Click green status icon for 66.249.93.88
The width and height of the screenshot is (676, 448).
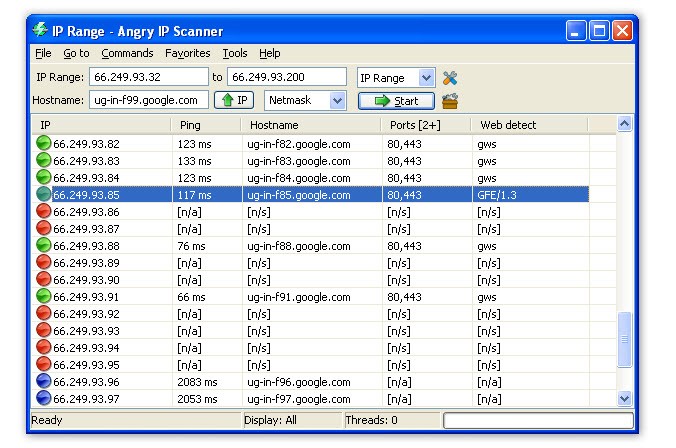click(44, 245)
